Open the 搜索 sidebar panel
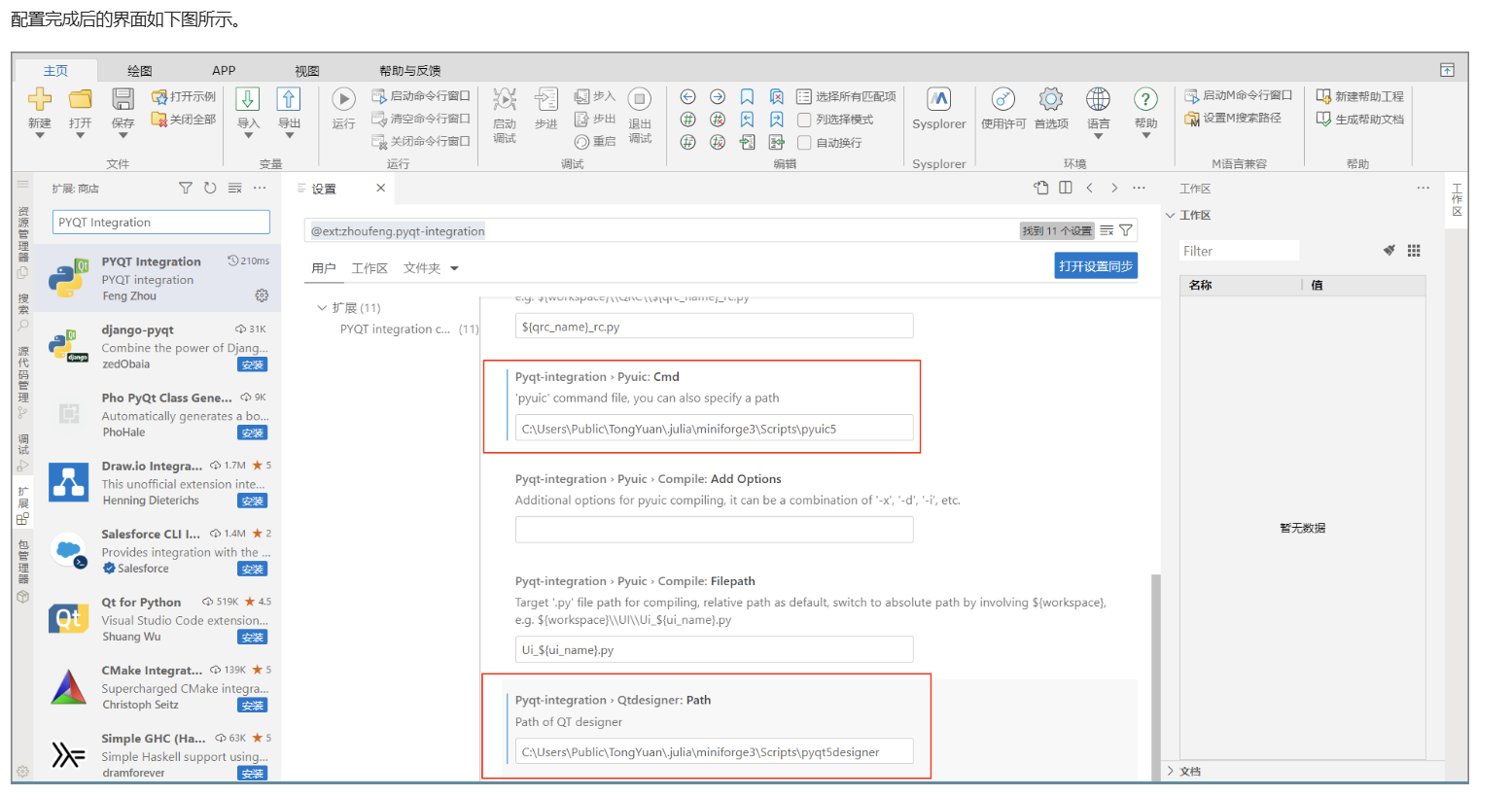 [23, 311]
